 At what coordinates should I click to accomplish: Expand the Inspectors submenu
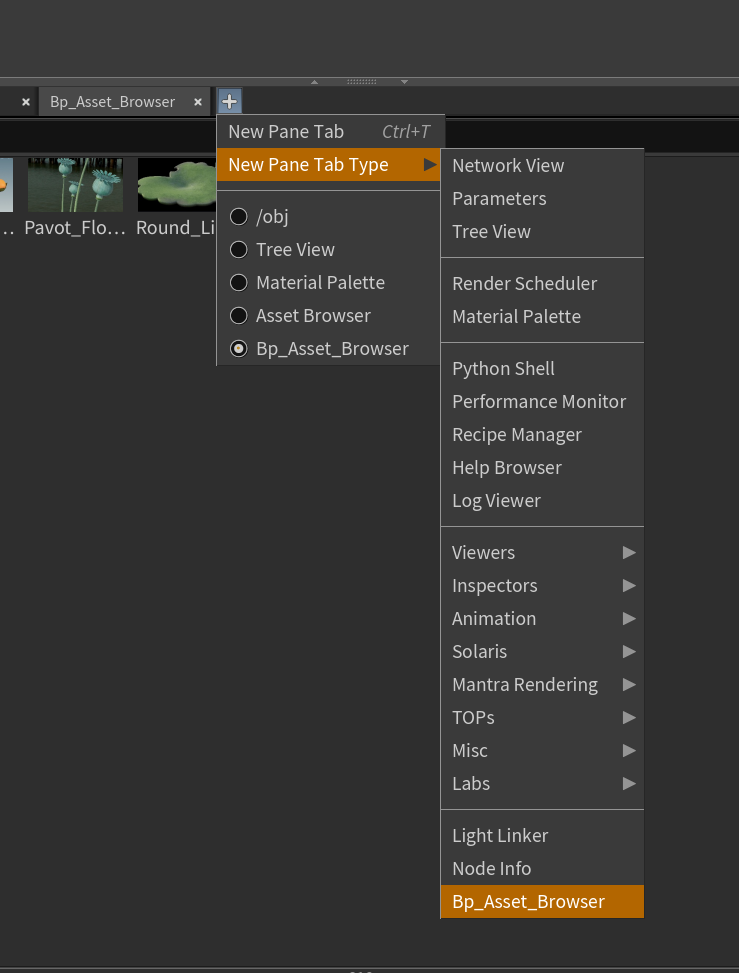pyautogui.click(x=541, y=586)
